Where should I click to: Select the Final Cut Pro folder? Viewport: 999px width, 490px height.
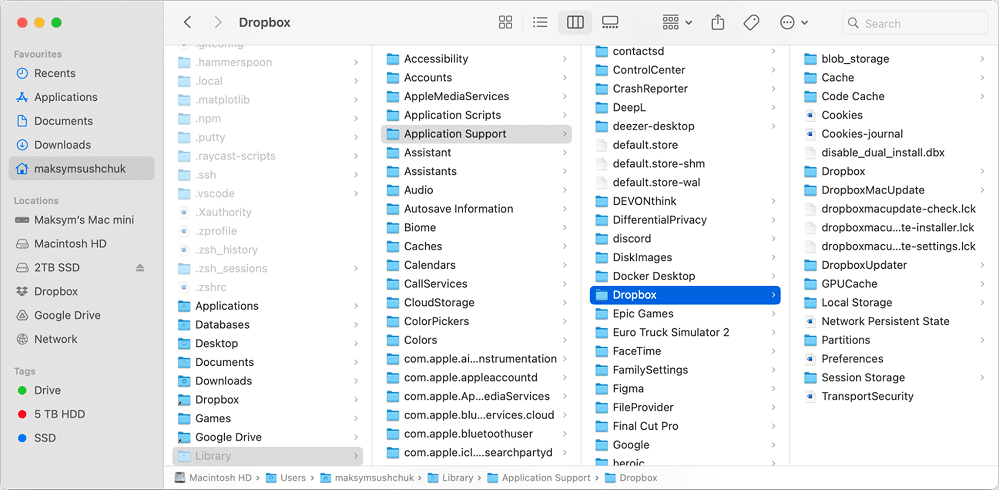[685, 426]
